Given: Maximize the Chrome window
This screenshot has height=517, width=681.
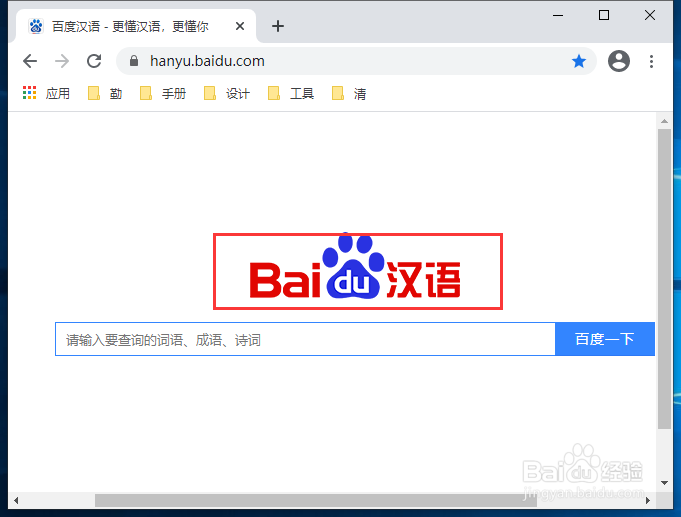Looking at the screenshot, I should [604, 16].
